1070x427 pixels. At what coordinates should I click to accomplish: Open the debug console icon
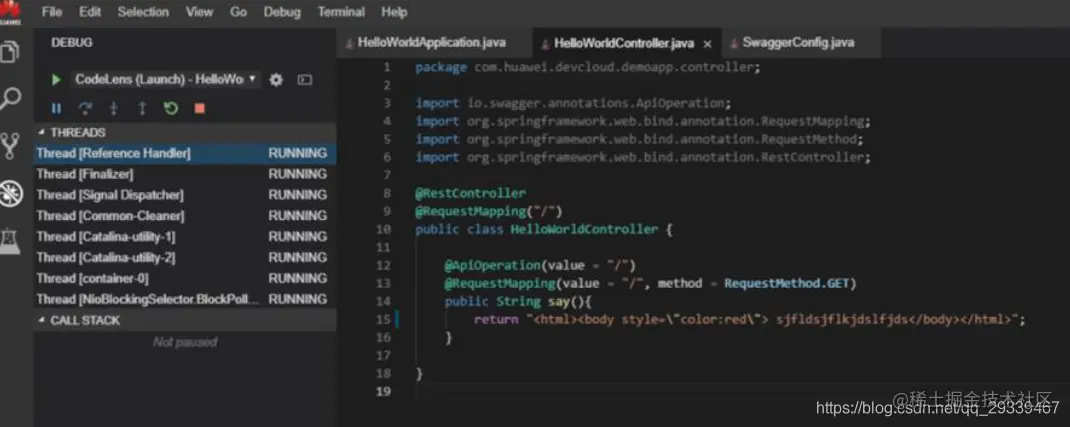[x=305, y=80]
